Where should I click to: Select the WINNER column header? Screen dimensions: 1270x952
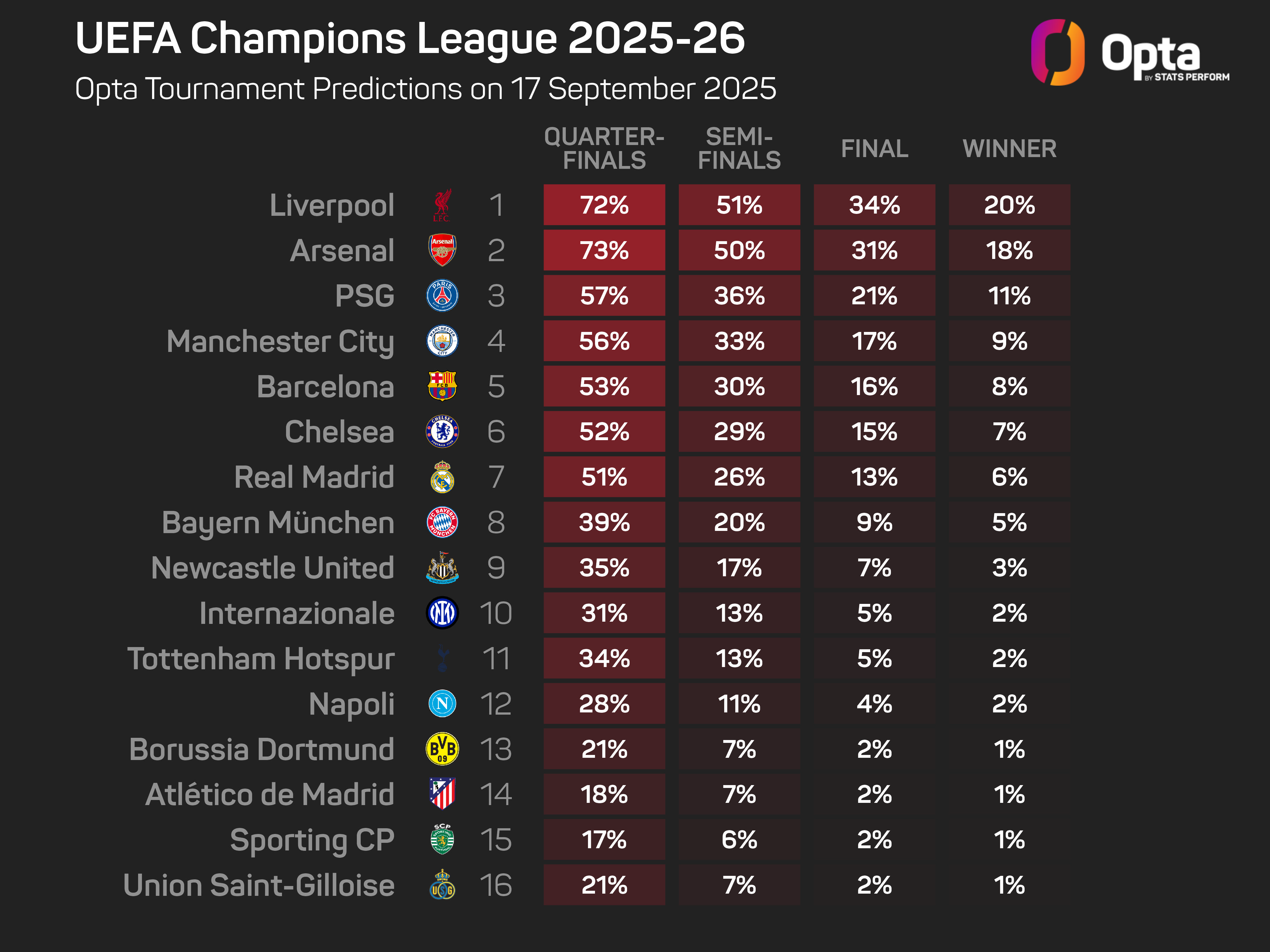coord(1009,149)
